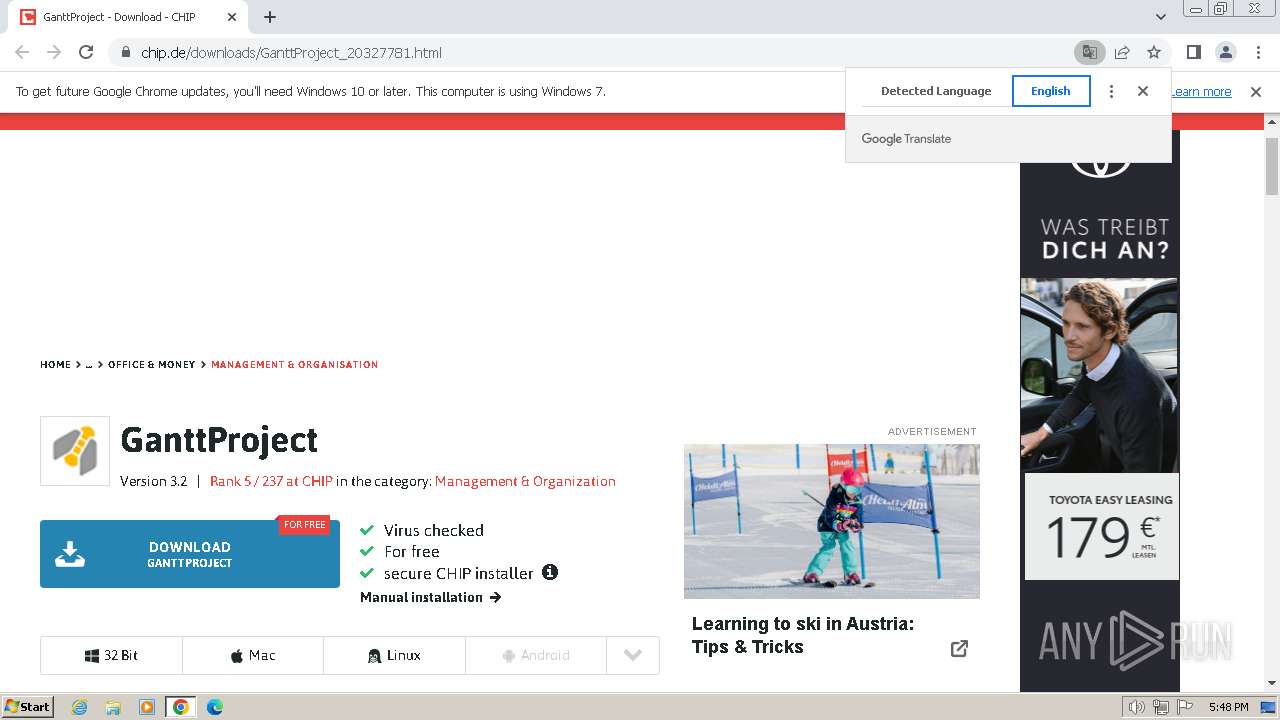Select the Detected Language tab

click(936, 91)
